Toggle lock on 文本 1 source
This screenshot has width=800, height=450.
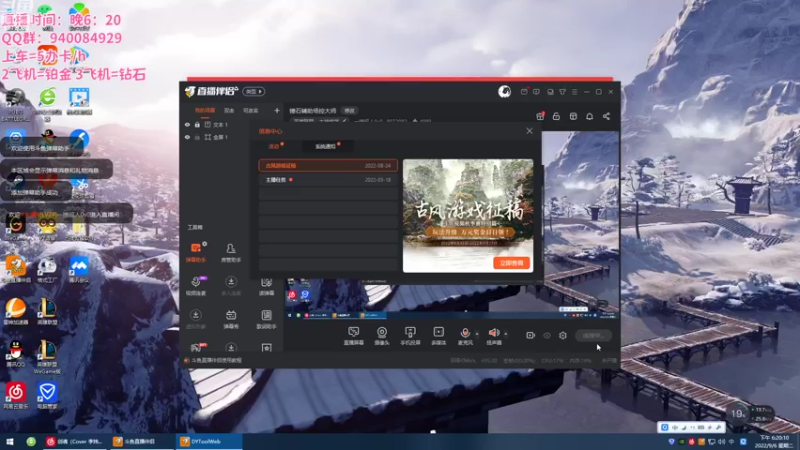tap(197, 124)
